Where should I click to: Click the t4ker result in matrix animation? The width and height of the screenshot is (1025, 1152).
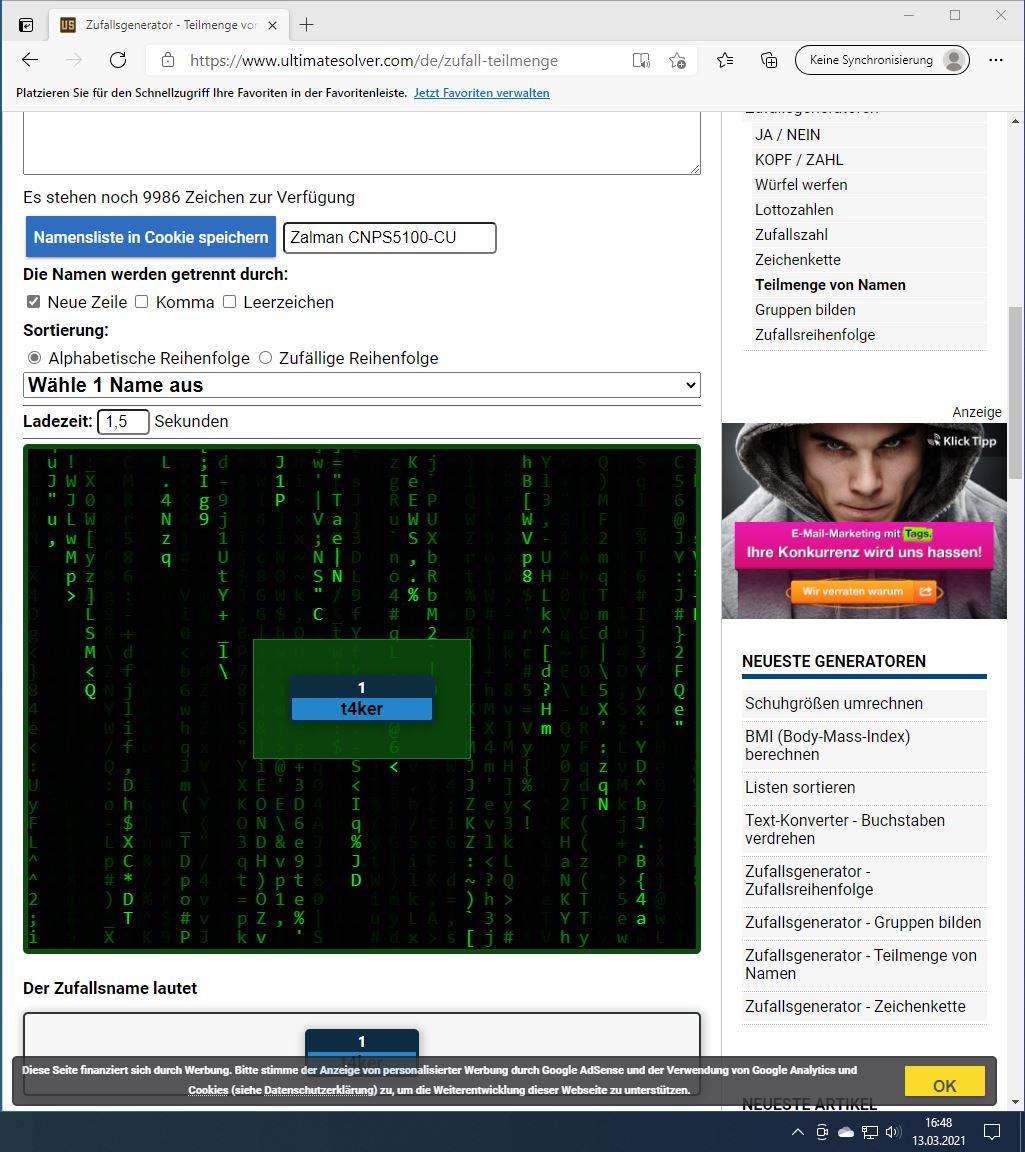click(x=362, y=708)
